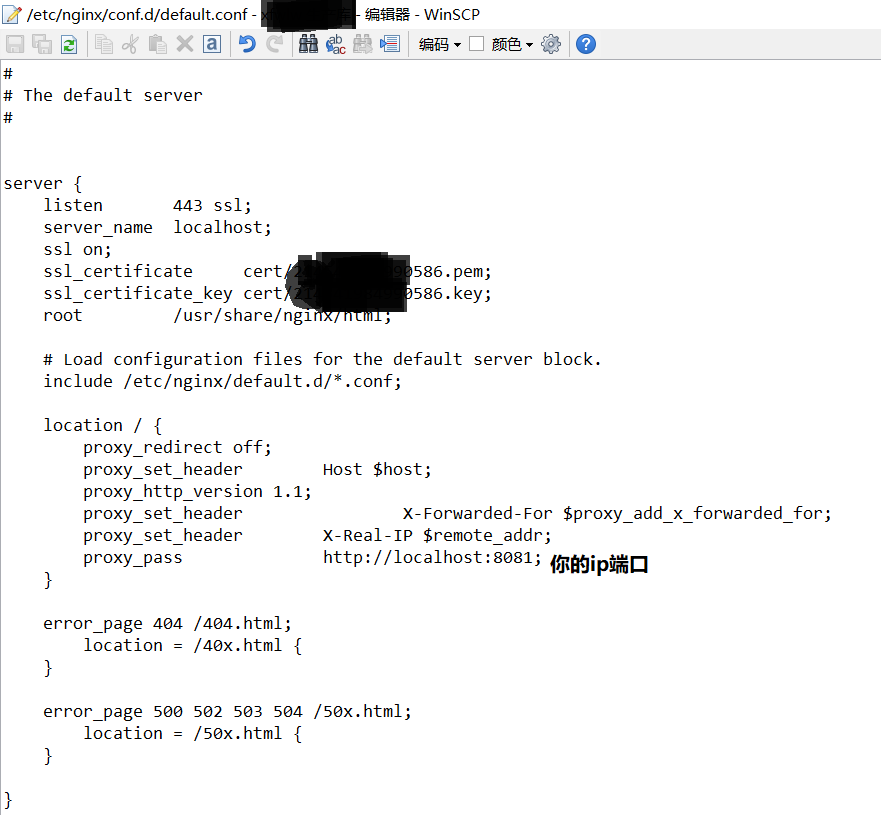
Task: Click the Delete X icon
Action: pos(185,44)
